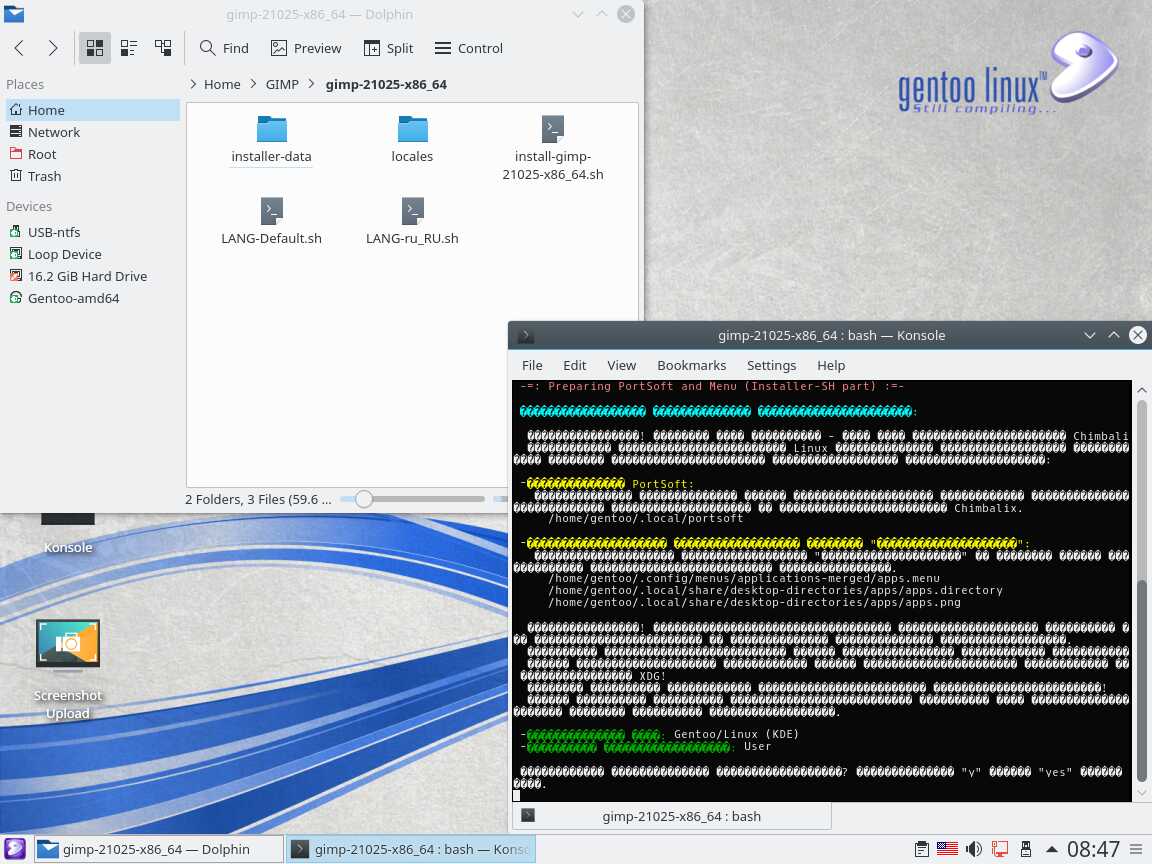Viewport: 1152px width, 864px height.
Task: Click the Konsole desktop icon label
Action: pyautogui.click(x=68, y=547)
